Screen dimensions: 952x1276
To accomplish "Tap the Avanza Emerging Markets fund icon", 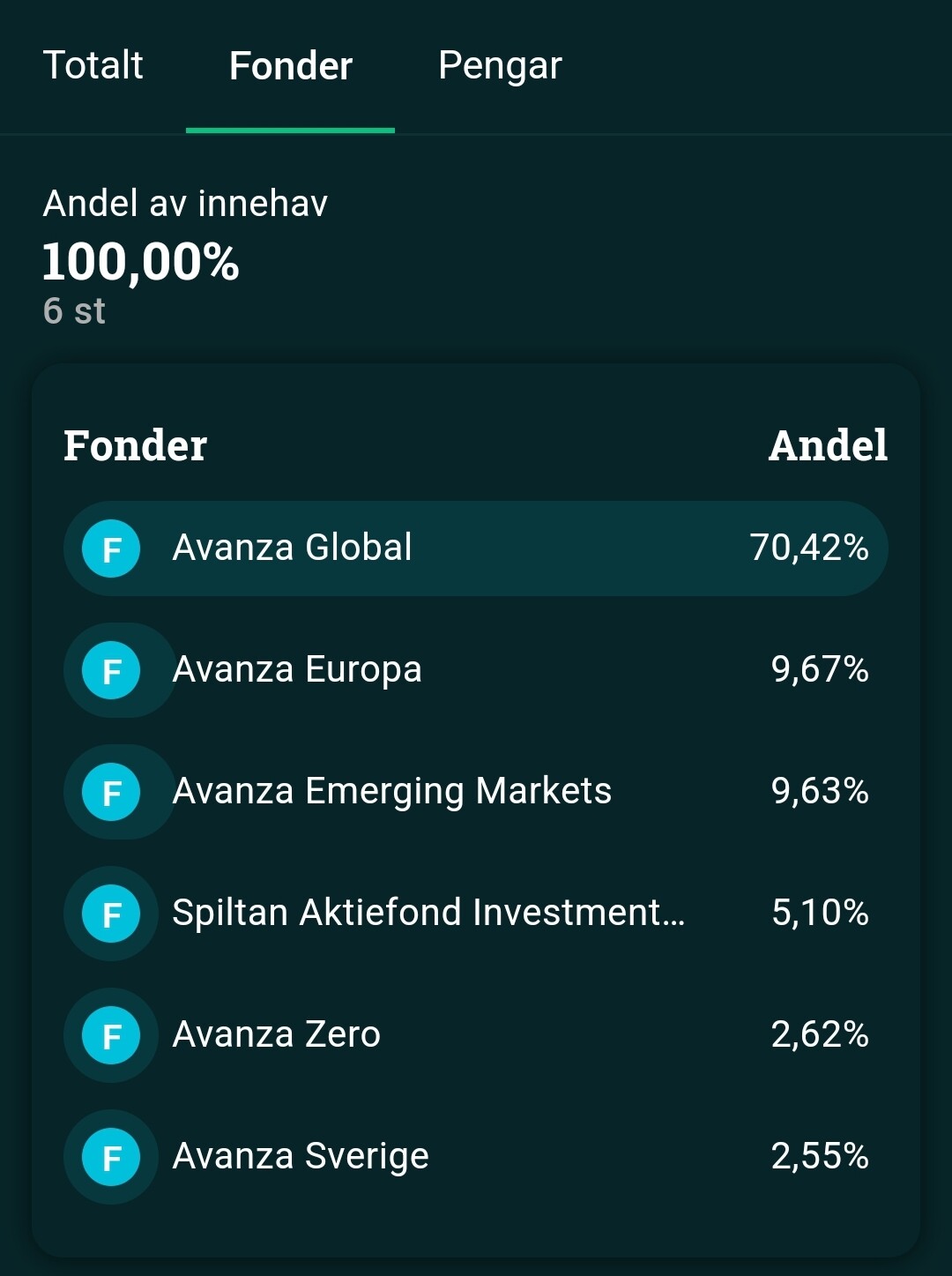I will 111,792.
